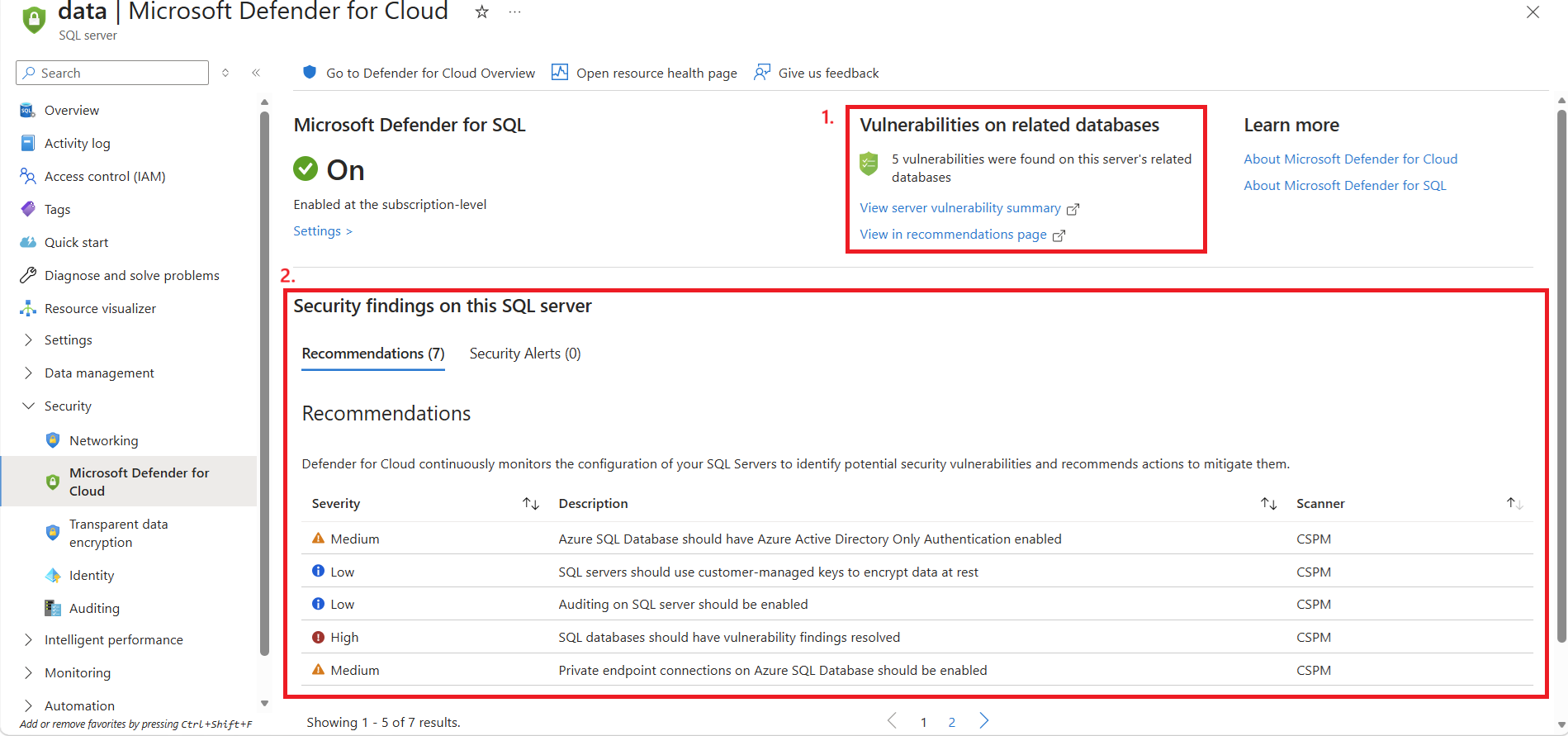Click the Auditing icon in the sidebar
This screenshot has height=736, width=1568.
click(x=53, y=608)
